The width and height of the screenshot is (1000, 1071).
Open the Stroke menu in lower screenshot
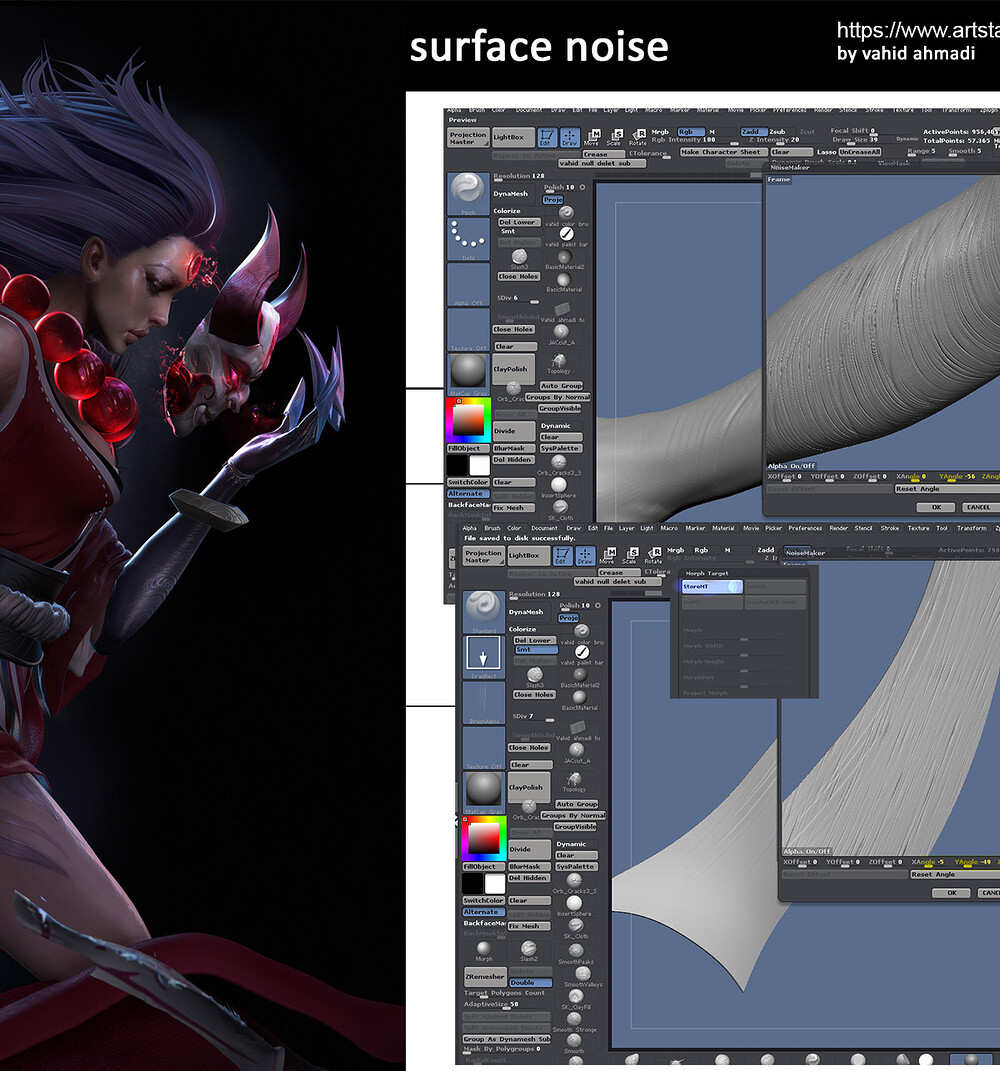[890, 528]
